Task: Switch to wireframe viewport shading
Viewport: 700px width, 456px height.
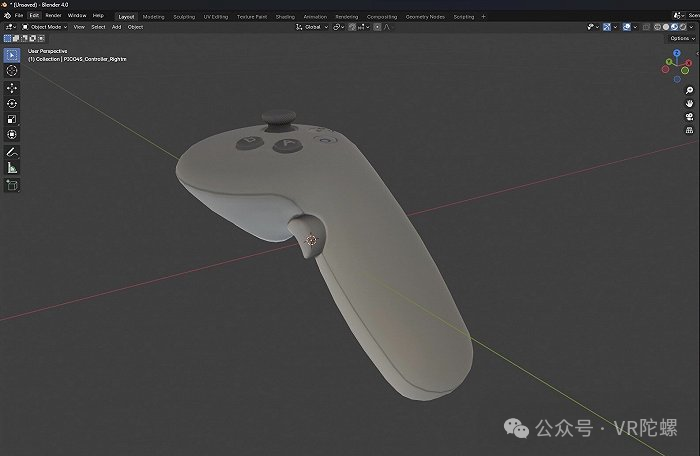Action: coord(658,27)
